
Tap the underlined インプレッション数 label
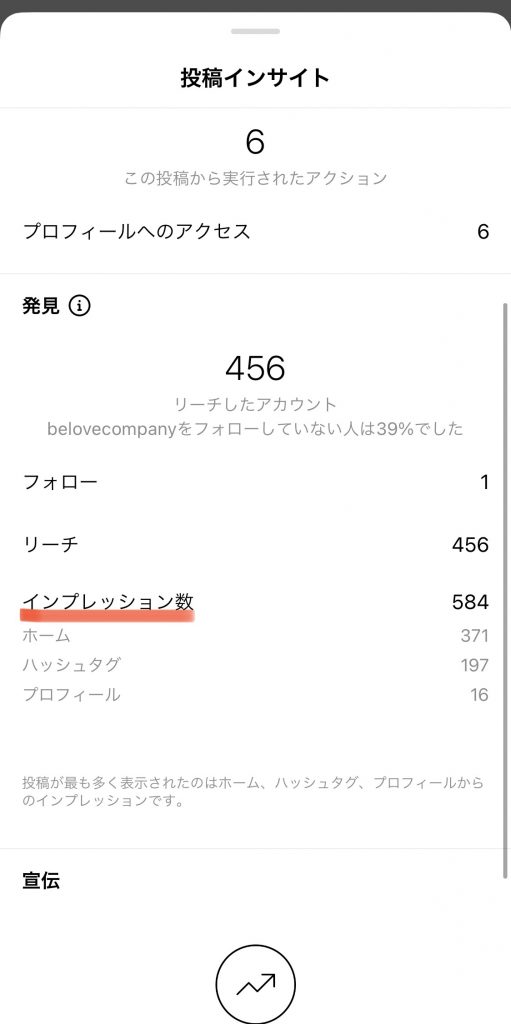coord(108,601)
